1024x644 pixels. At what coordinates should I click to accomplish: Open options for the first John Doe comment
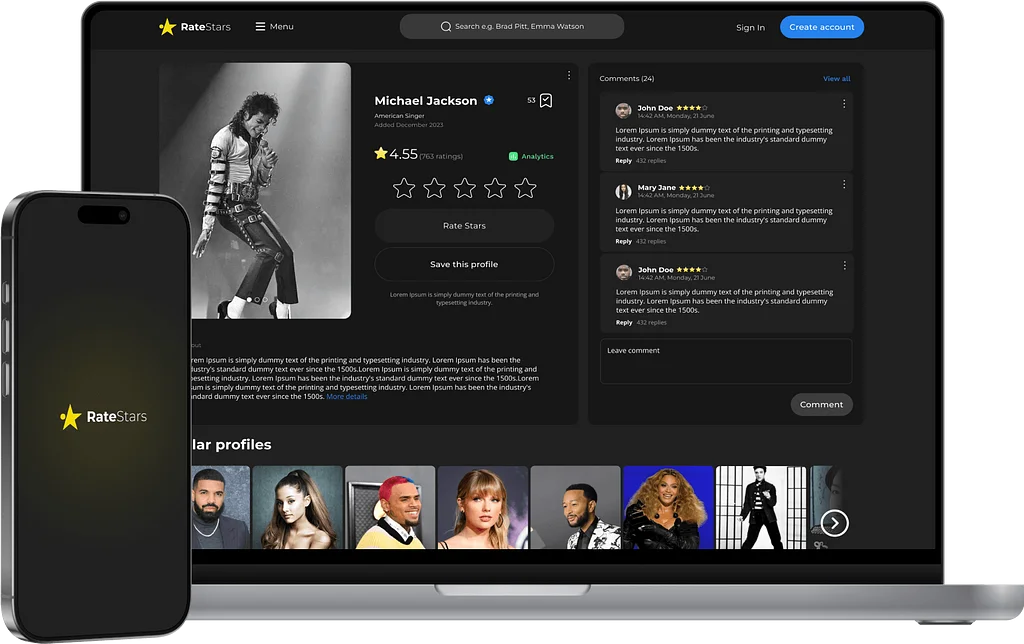[844, 104]
